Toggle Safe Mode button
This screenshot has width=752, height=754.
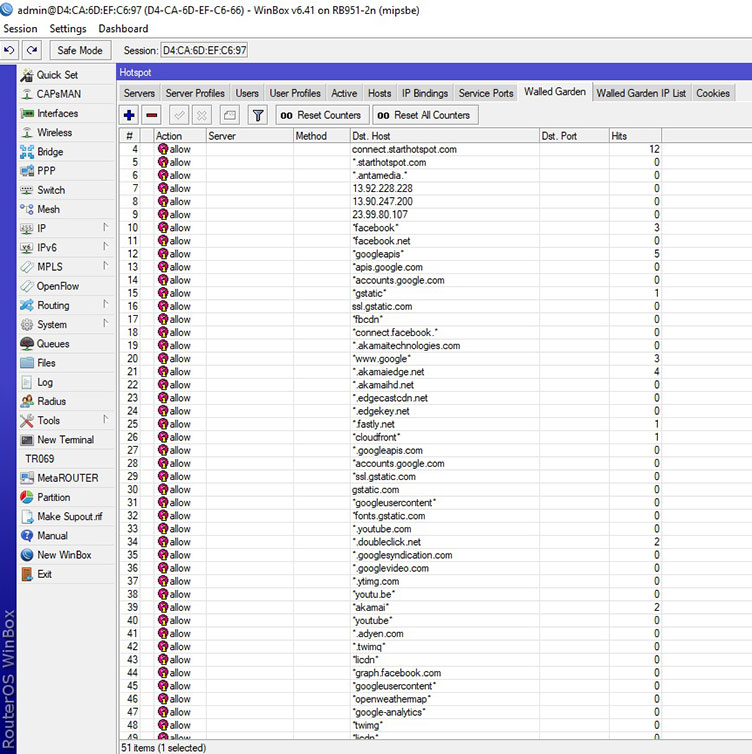point(80,50)
